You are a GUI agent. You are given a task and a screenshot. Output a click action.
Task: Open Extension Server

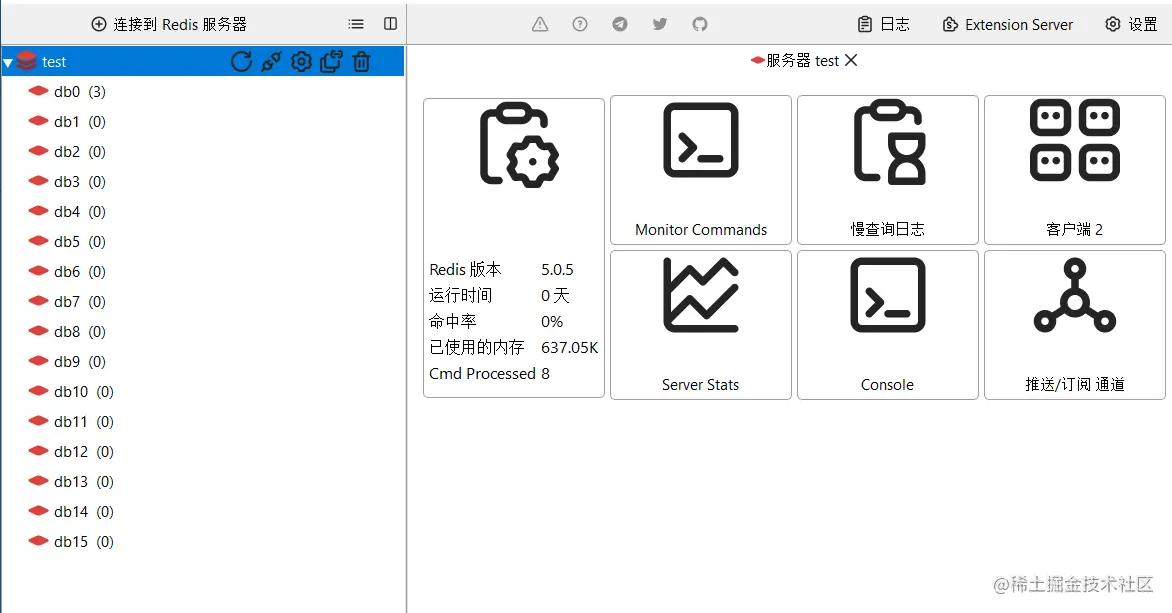tap(1008, 24)
